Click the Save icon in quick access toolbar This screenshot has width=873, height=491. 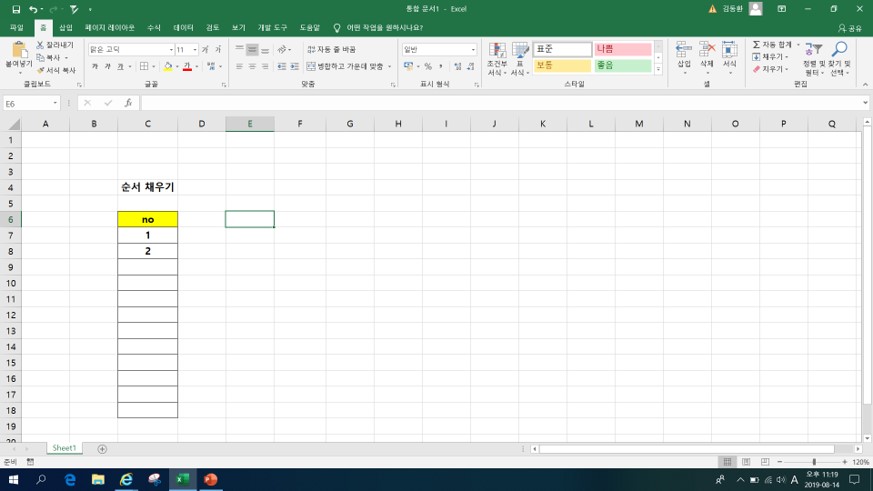point(16,9)
